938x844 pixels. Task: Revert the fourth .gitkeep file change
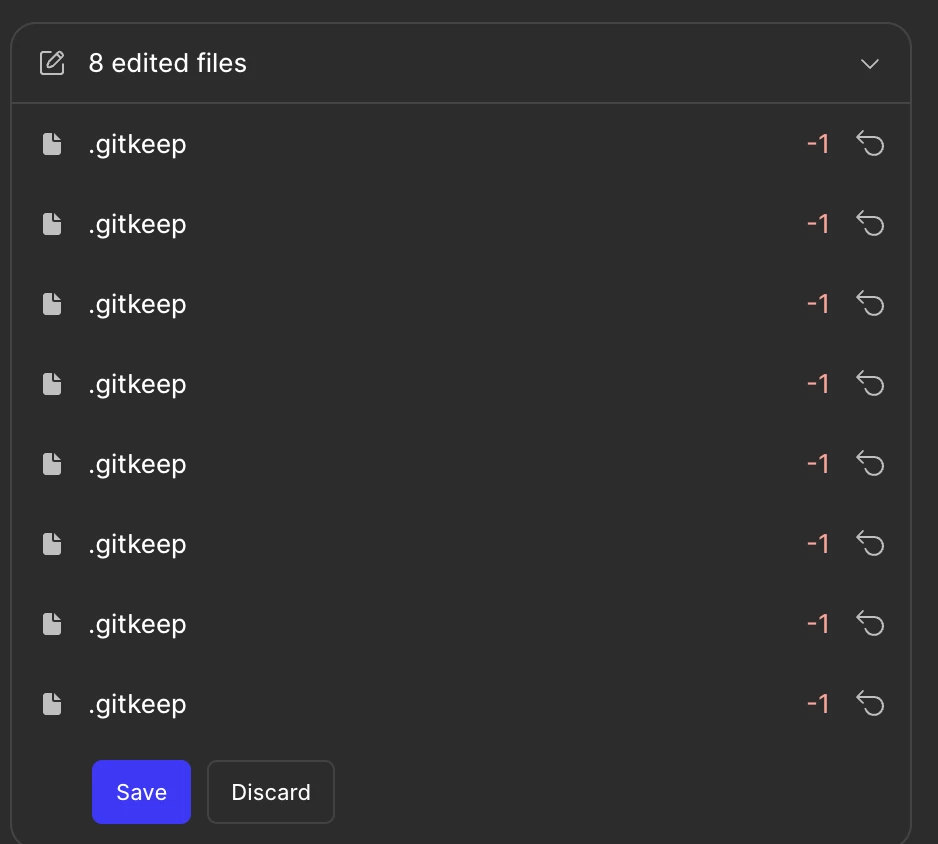[870, 383]
